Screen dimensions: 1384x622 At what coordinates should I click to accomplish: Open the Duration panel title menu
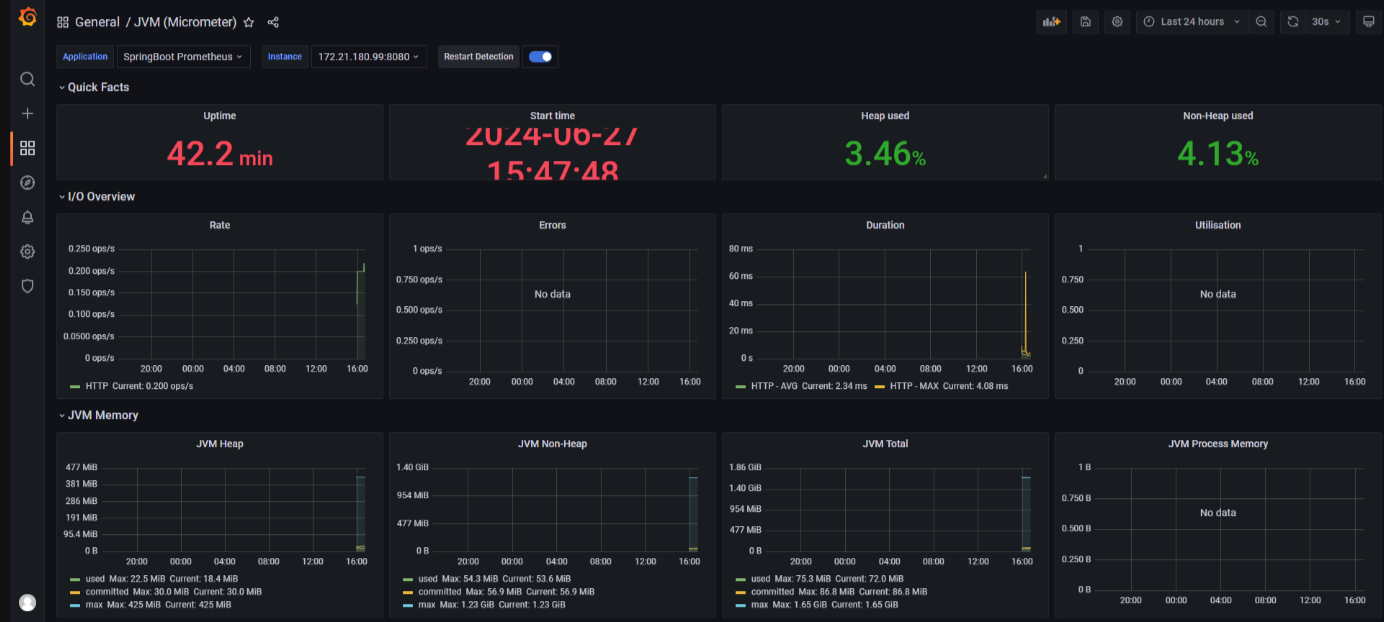885,225
